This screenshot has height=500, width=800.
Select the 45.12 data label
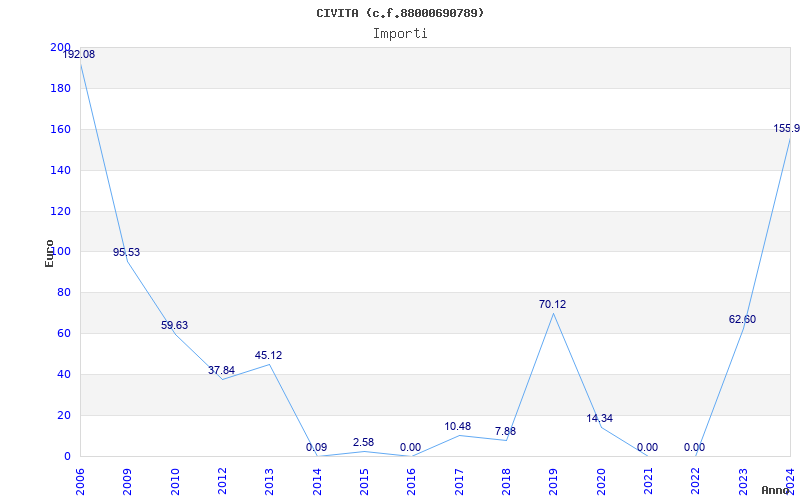(268, 355)
